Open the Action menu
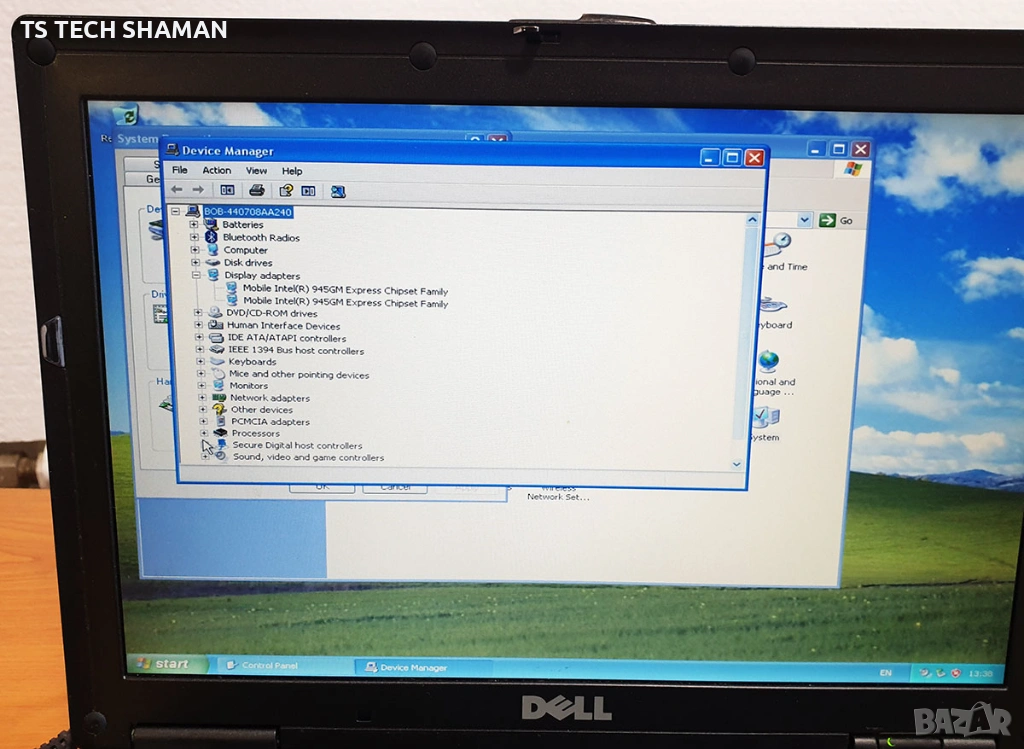Image resolution: width=1024 pixels, height=749 pixels. tap(217, 170)
